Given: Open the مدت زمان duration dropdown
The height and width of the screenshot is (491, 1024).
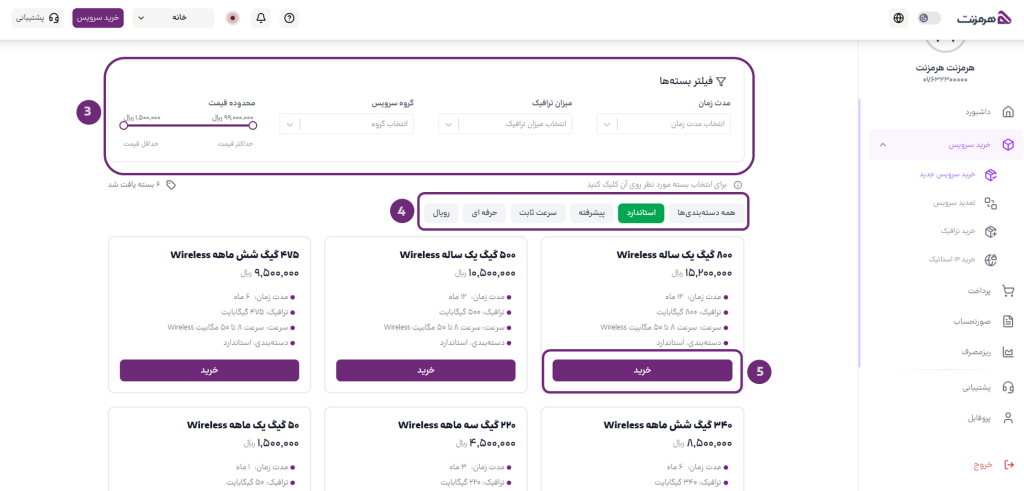Looking at the screenshot, I should click(x=664, y=124).
